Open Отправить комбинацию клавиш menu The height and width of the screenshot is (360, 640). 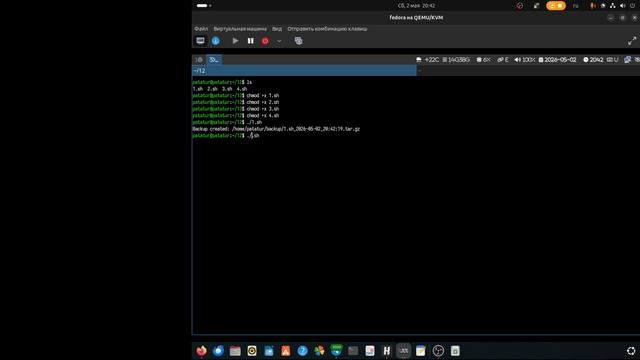coord(327,29)
